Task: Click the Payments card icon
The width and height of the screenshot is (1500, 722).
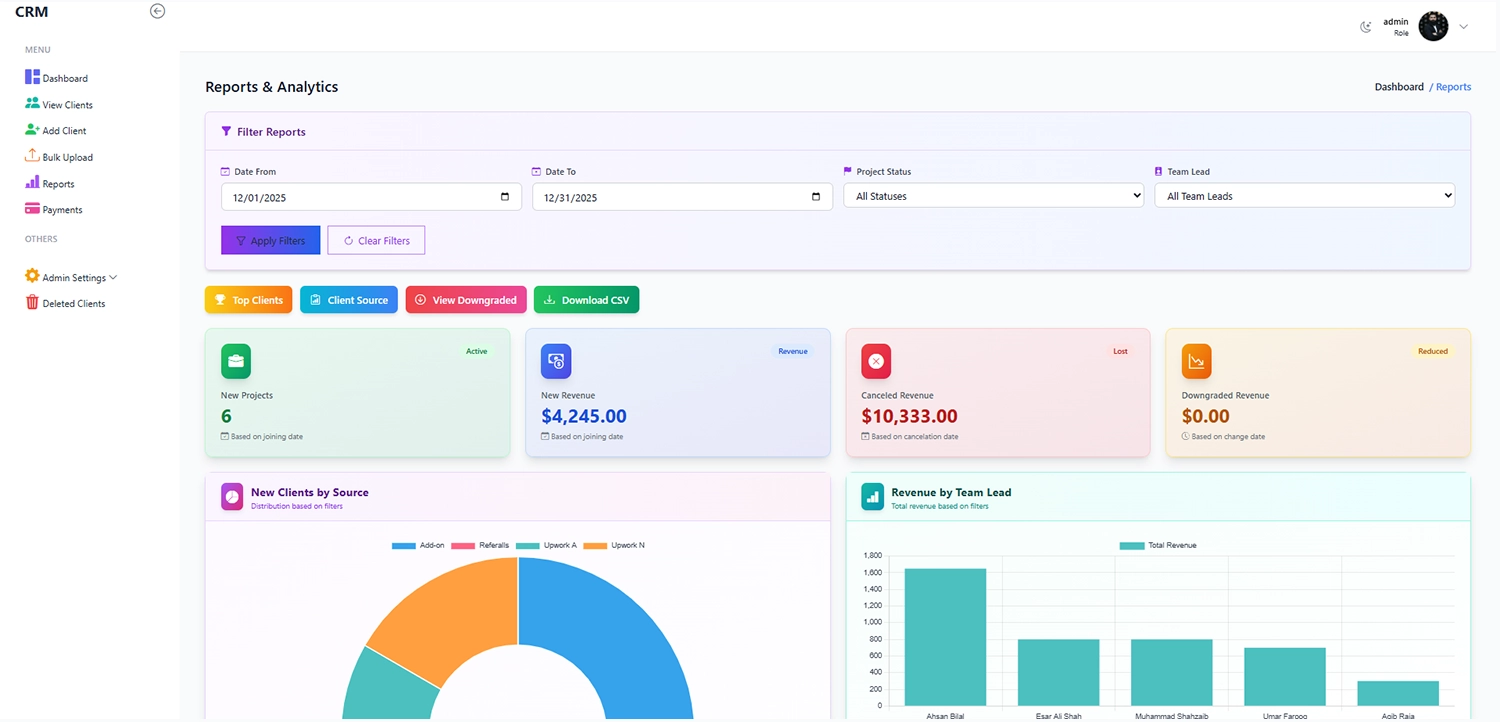Action: (32, 209)
